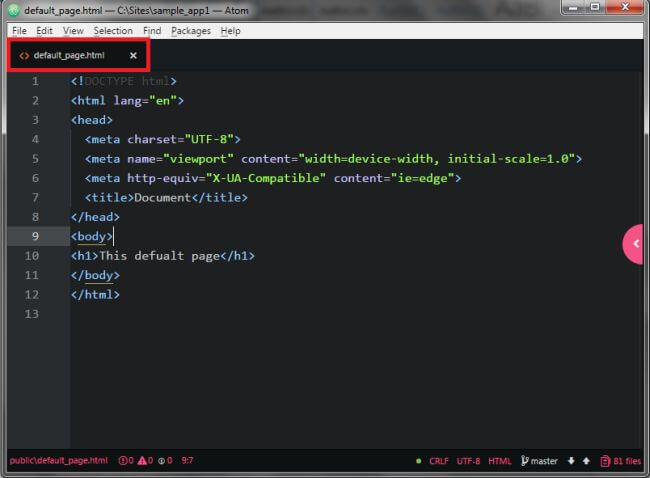The width and height of the screenshot is (650, 478).
Task: Click the git push up arrow
Action: pyautogui.click(x=586, y=461)
